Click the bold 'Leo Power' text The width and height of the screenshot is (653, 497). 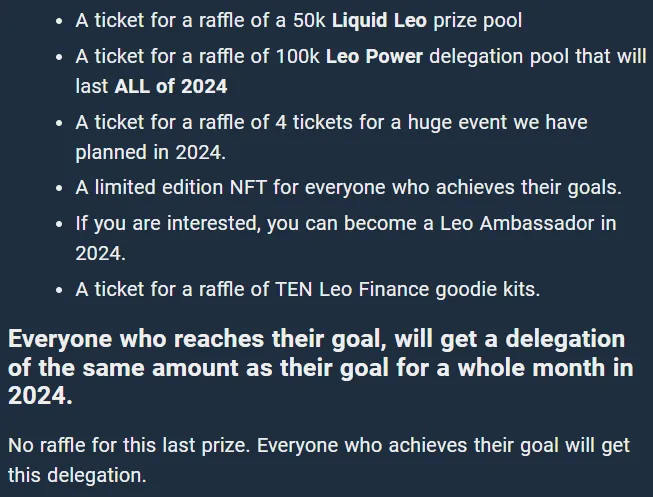tap(374, 56)
